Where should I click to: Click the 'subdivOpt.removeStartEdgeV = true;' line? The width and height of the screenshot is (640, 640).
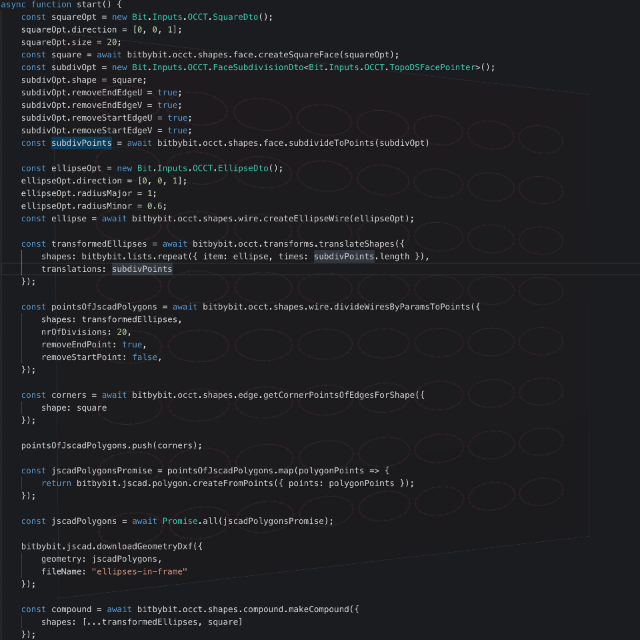pyautogui.click(x=107, y=131)
